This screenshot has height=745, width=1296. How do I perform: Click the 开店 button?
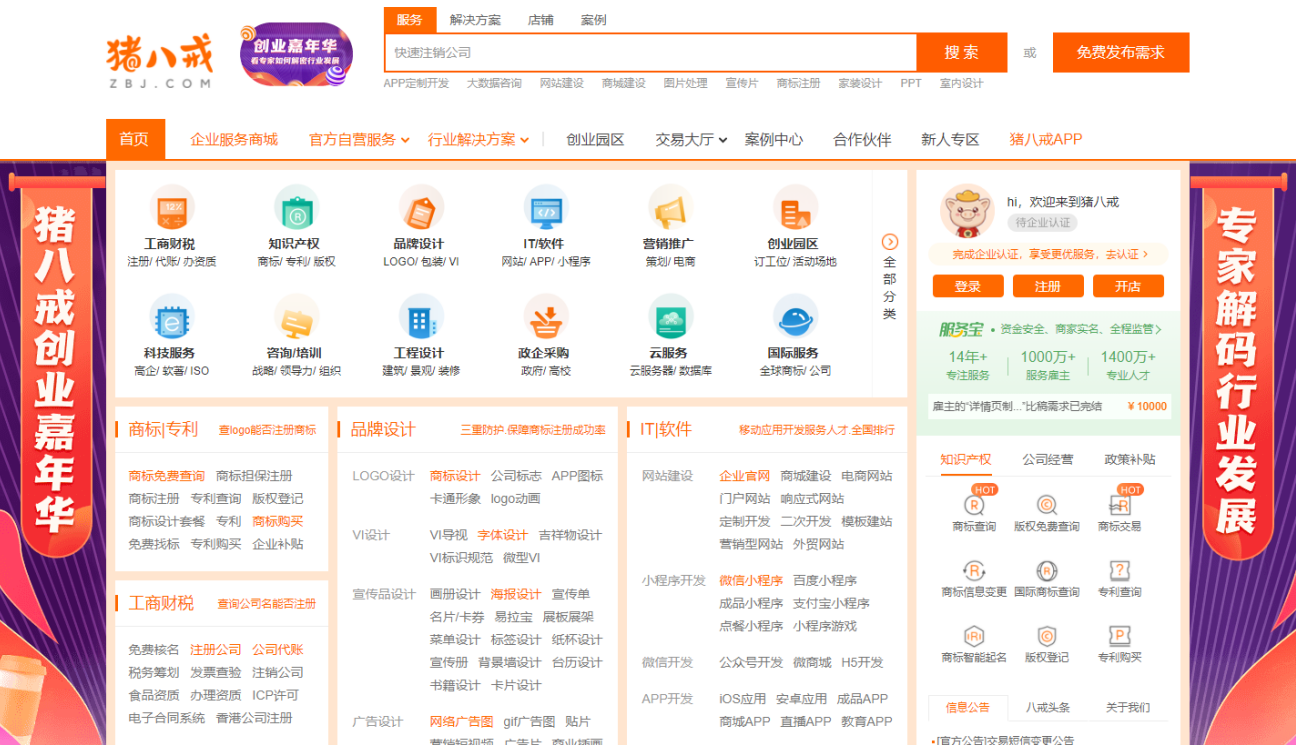click(1128, 287)
